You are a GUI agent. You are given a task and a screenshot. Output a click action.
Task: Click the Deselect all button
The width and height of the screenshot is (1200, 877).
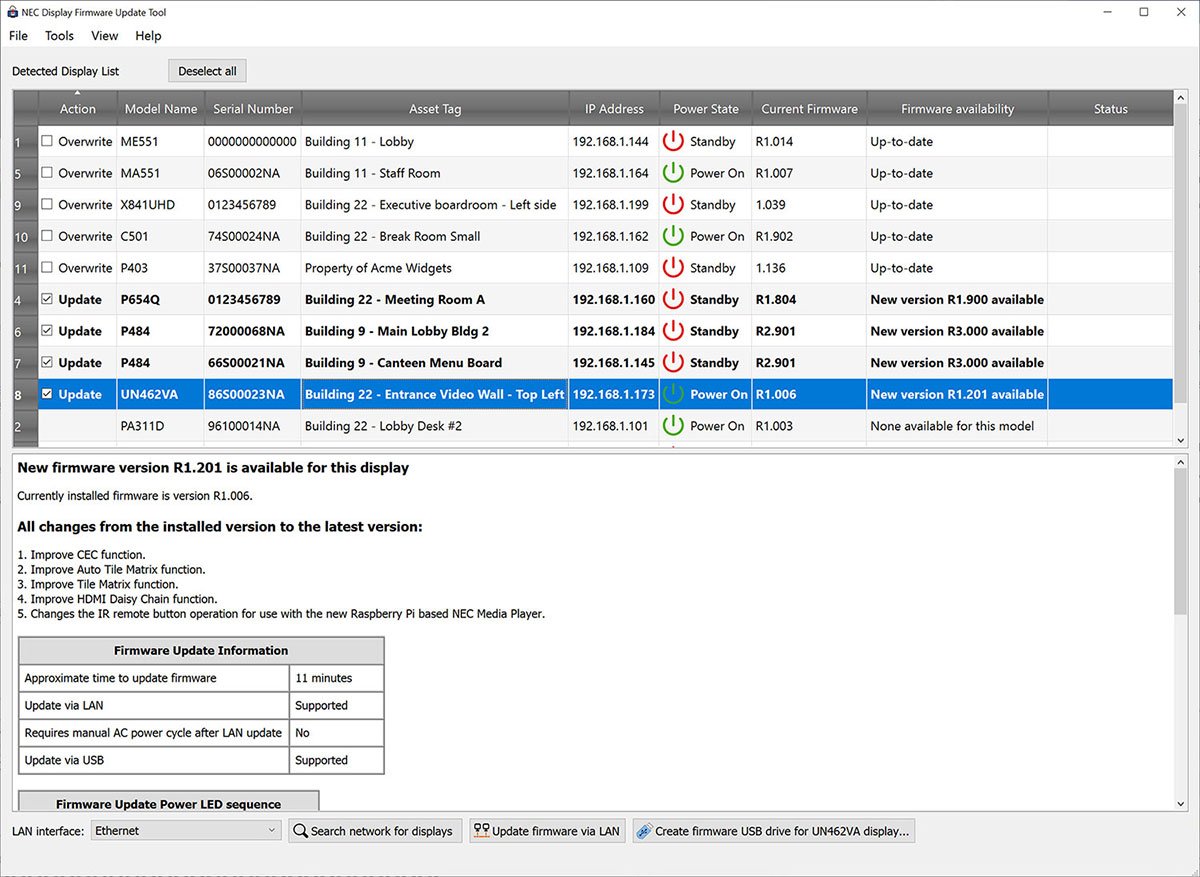coord(206,71)
